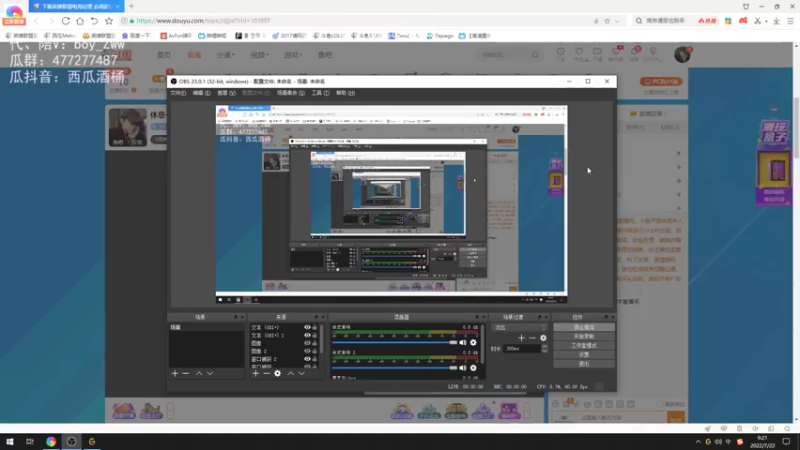Viewport: 800px width, 450px height.
Task: Open Windows Start menu
Action: coord(10,442)
